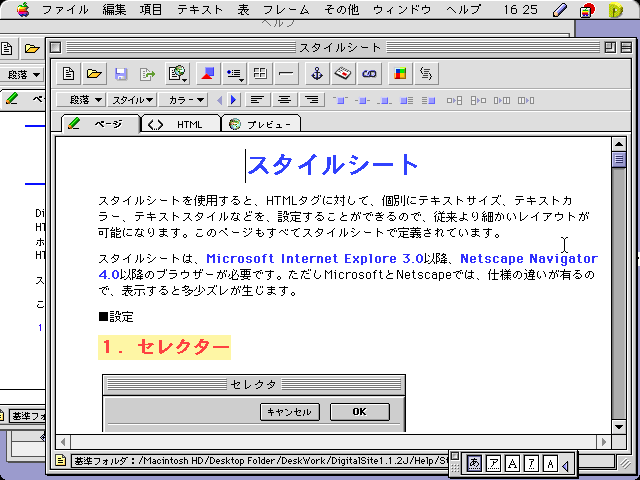The image size is (640, 480).
Task: Collapse the input palette with the blue triangle
Action: pos(566,465)
